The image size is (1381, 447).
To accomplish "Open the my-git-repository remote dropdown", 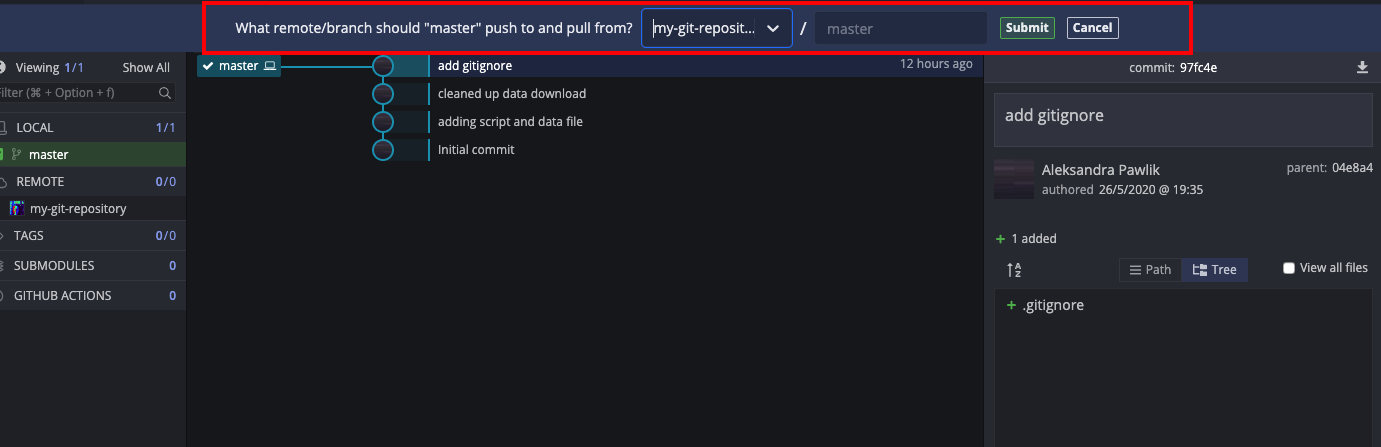I will 717,28.
